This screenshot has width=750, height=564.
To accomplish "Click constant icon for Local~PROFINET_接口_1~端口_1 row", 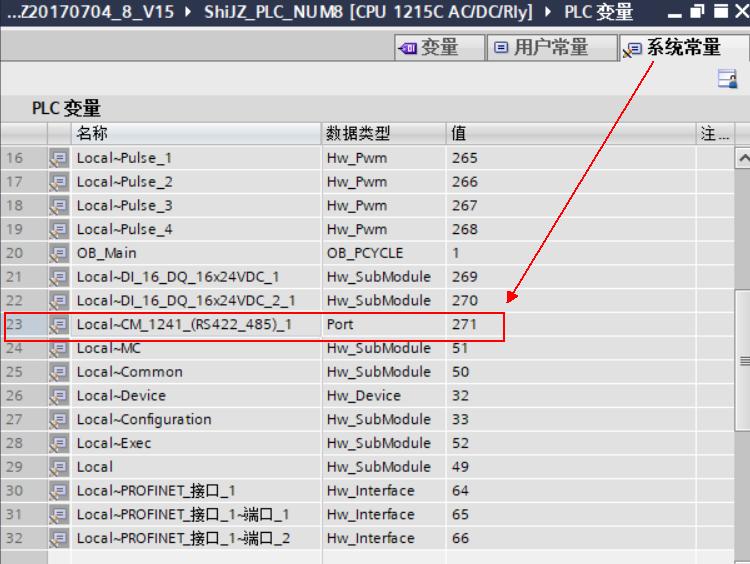I will click(x=59, y=514).
